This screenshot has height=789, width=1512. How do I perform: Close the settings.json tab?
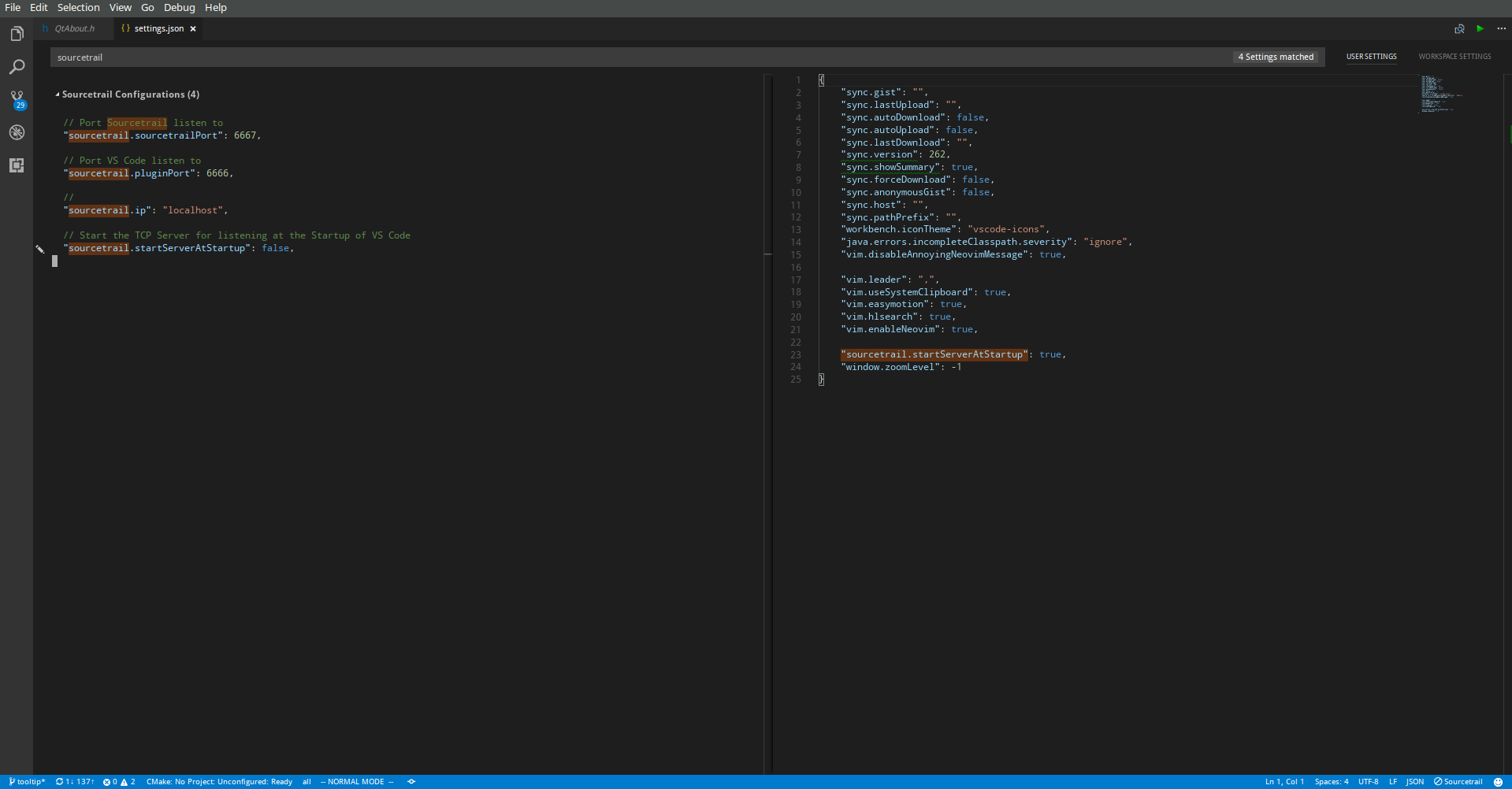(193, 28)
